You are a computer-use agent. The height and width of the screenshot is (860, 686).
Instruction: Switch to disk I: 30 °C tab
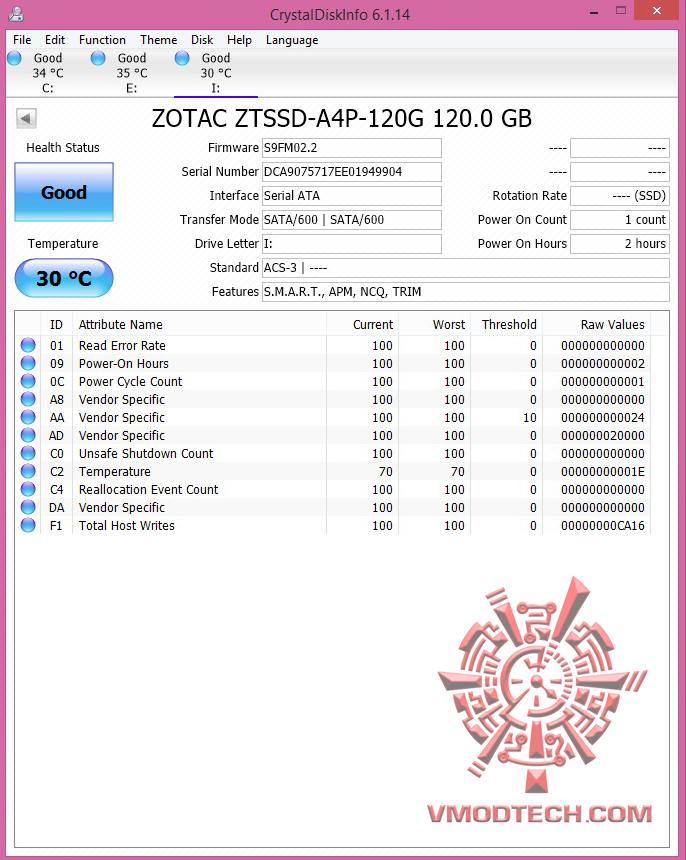coord(216,73)
